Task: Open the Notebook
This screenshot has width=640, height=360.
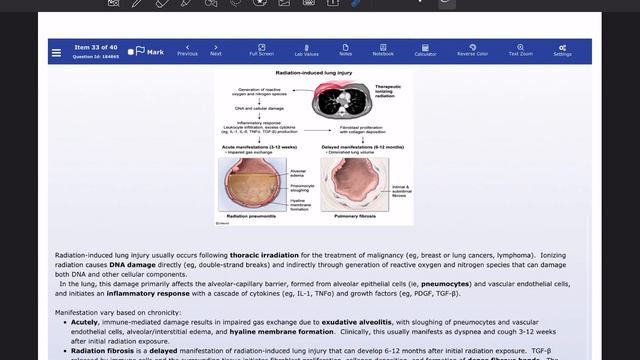Action: click(383, 51)
